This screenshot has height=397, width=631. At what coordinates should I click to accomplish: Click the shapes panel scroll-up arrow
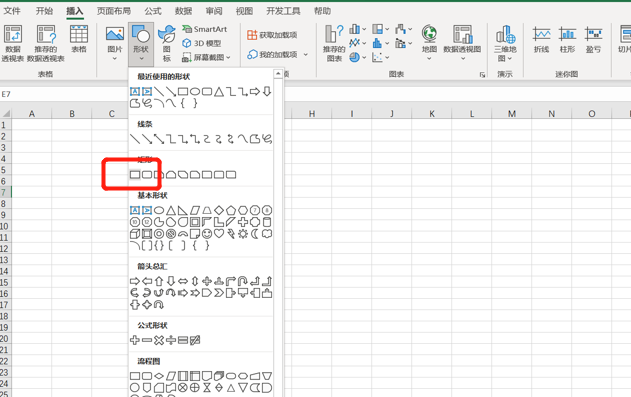pos(278,74)
